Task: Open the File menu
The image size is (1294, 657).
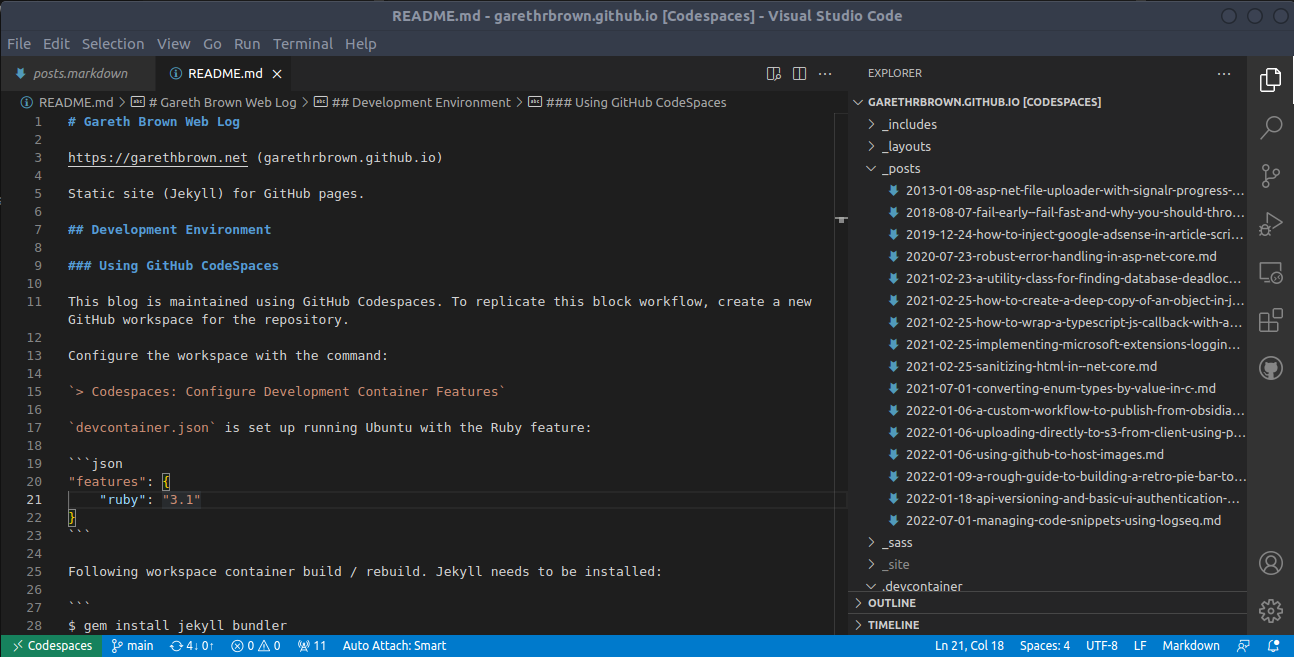Action: click(18, 44)
